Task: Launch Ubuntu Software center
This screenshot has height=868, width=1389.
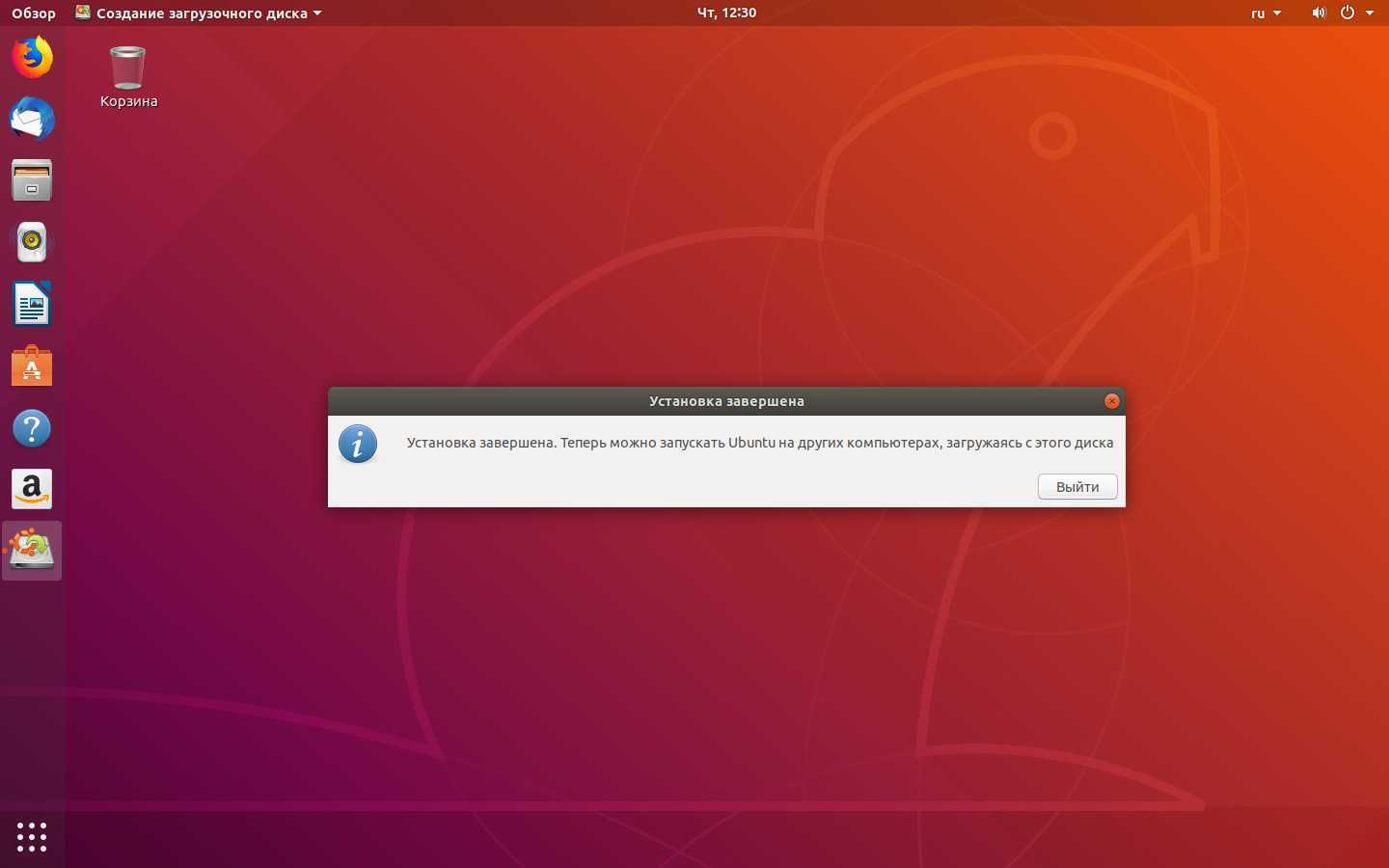Action: (32, 366)
